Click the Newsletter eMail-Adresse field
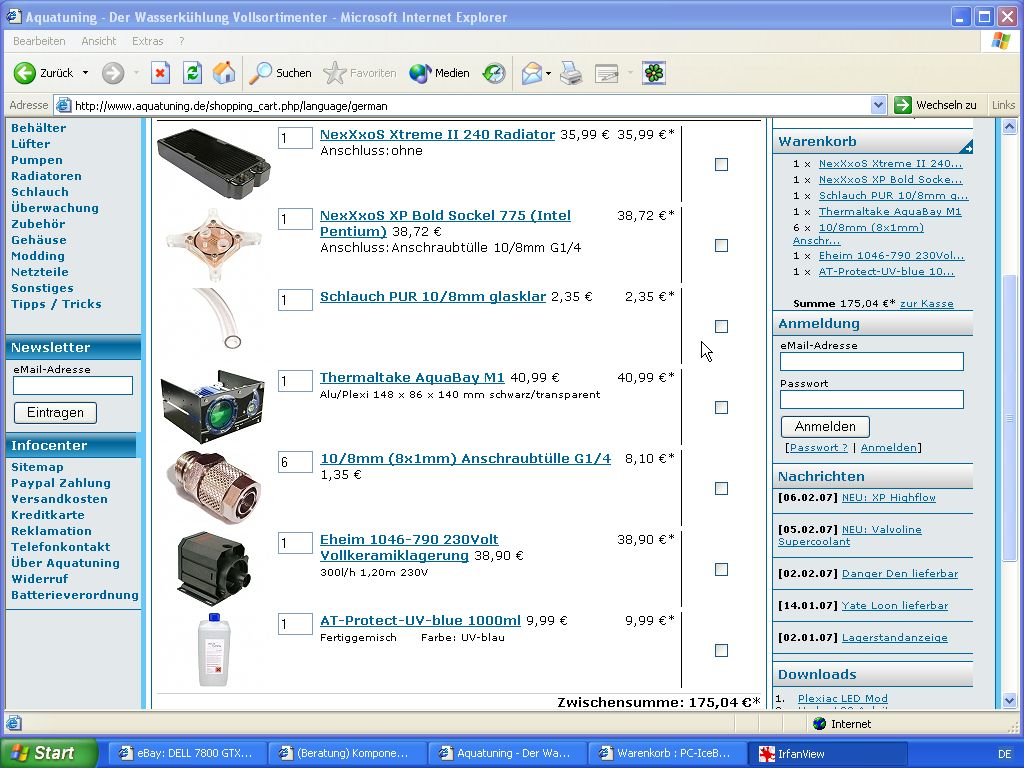 (73, 385)
